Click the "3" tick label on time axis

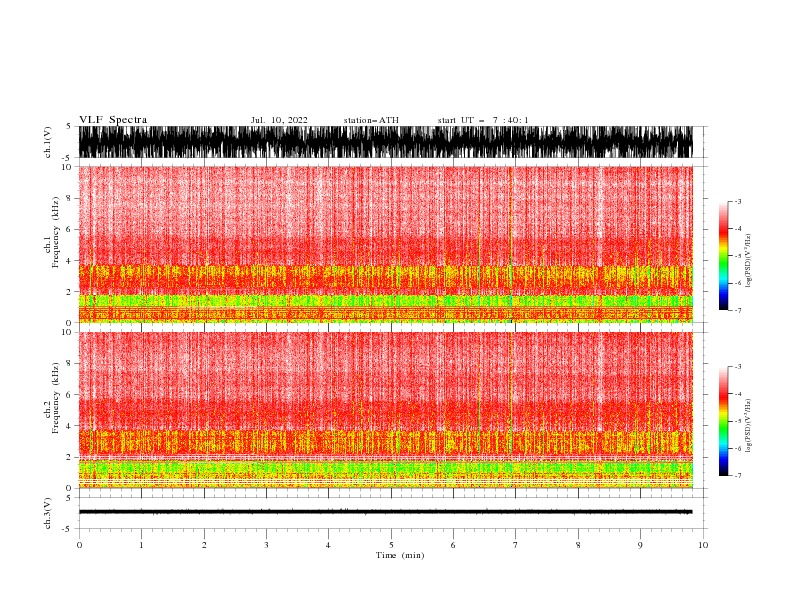(266, 545)
